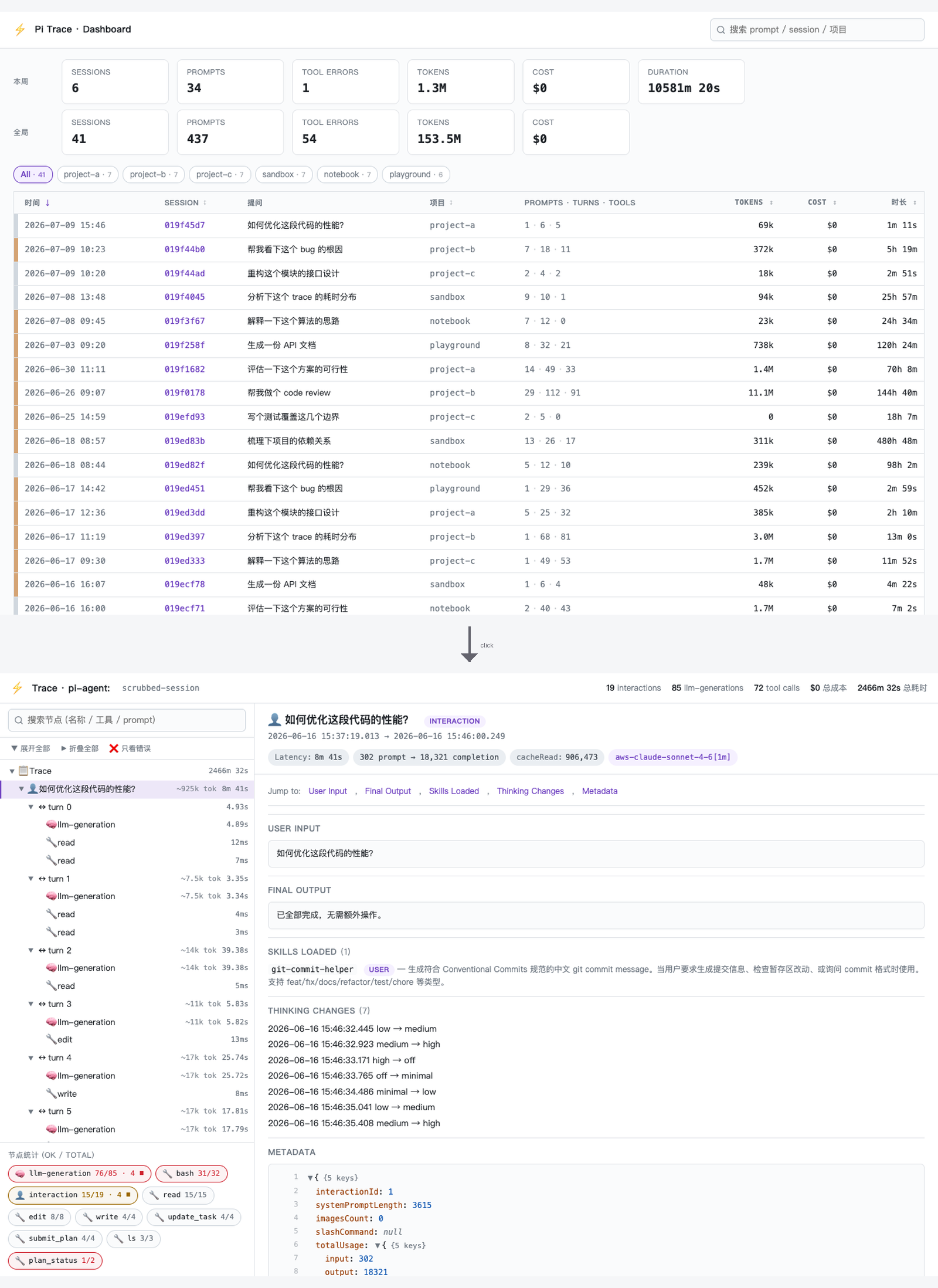This screenshot has height=1288, width=938.
Task: Jump to User Input section
Action: 328,791
